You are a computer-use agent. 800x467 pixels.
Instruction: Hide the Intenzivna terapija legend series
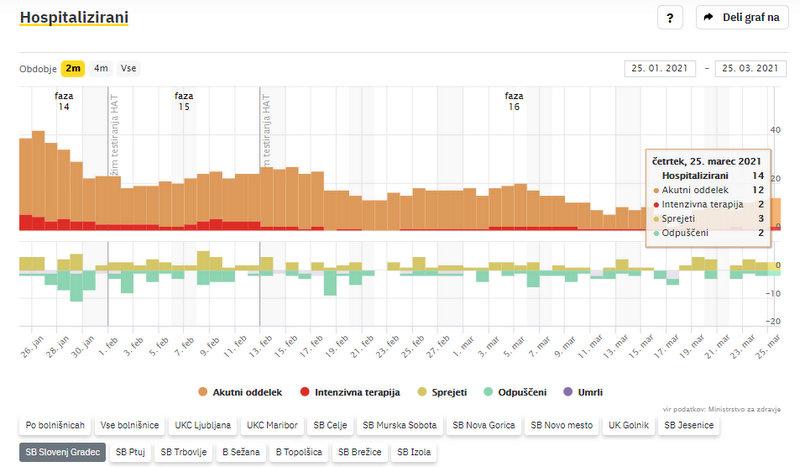click(x=349, y=392)
